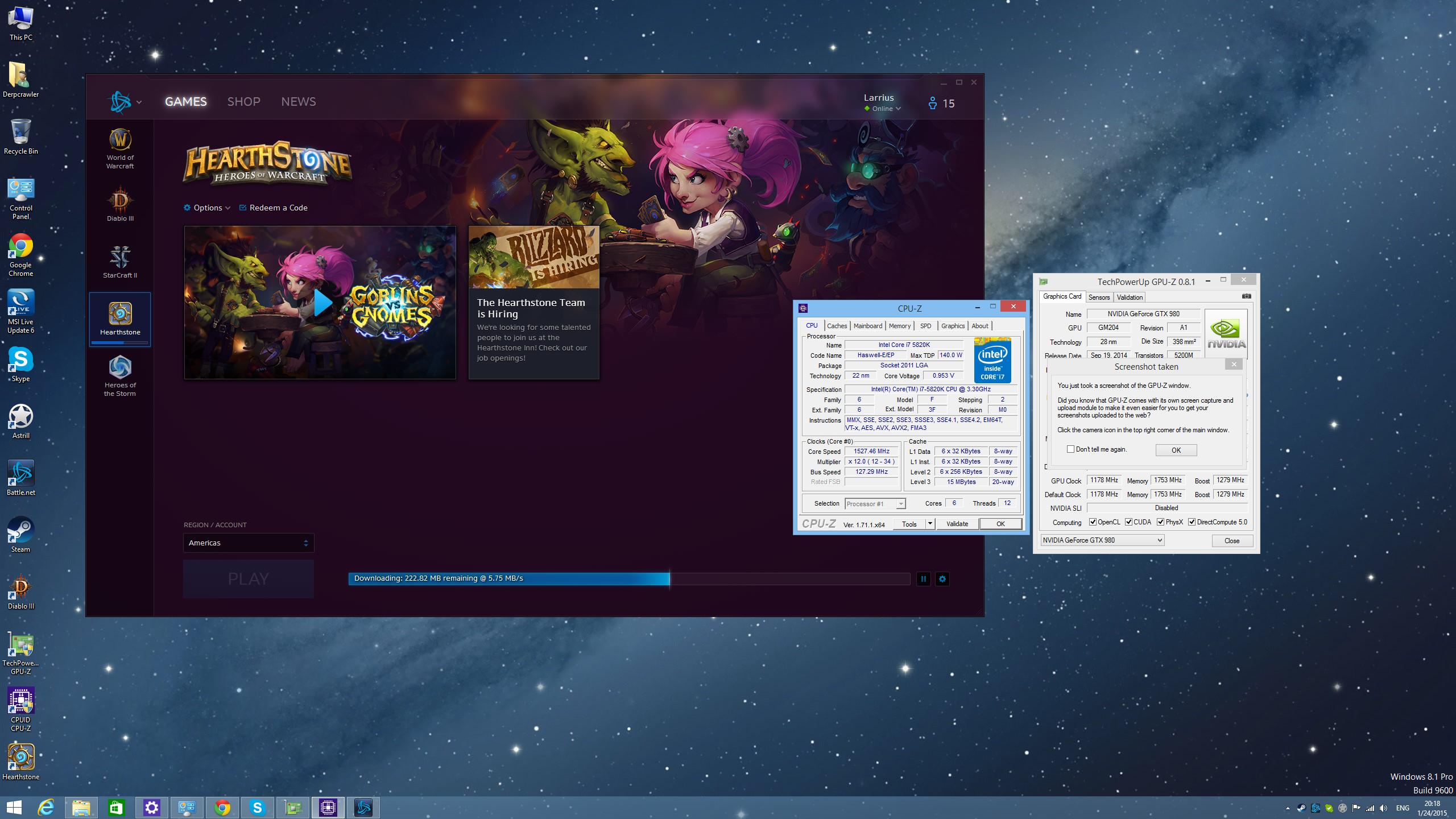This screenshot has width=1456, height=819.
Task: Open the Recycle Bin
Action: pos(21,137)
